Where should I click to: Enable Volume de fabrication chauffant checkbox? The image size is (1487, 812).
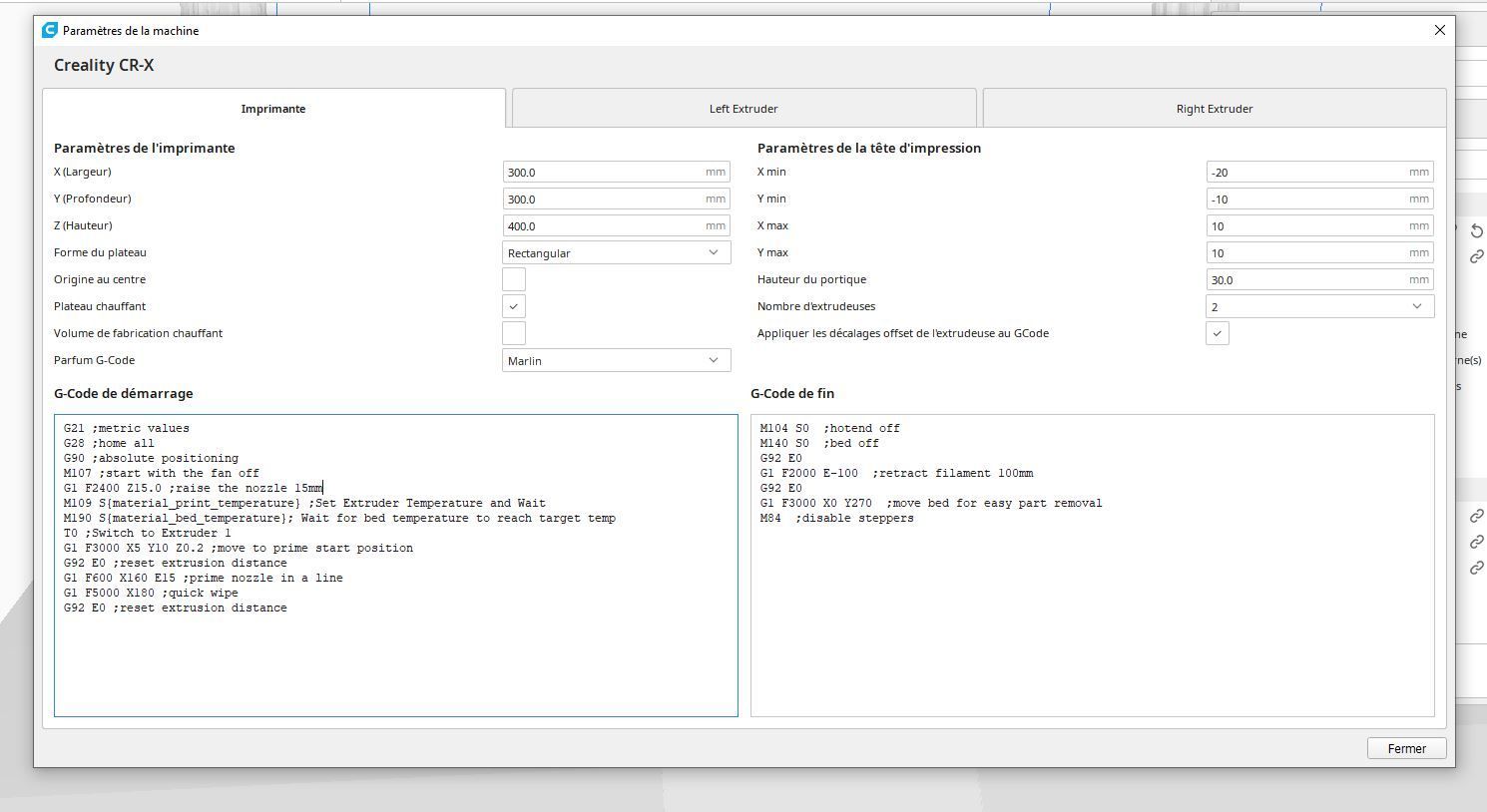pos(514,333)
